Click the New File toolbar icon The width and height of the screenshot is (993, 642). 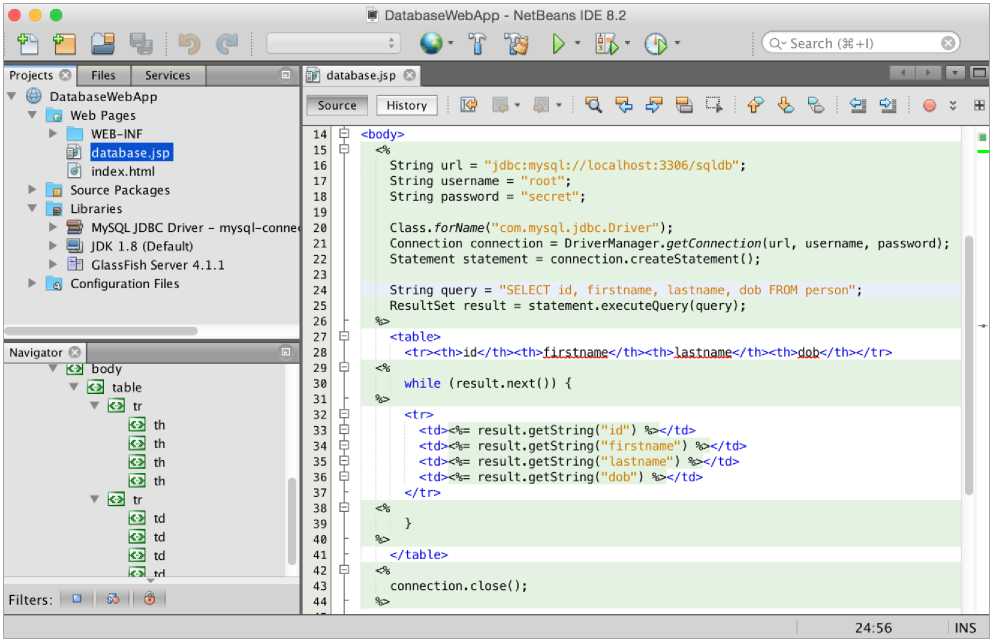[x=28, y=44]
